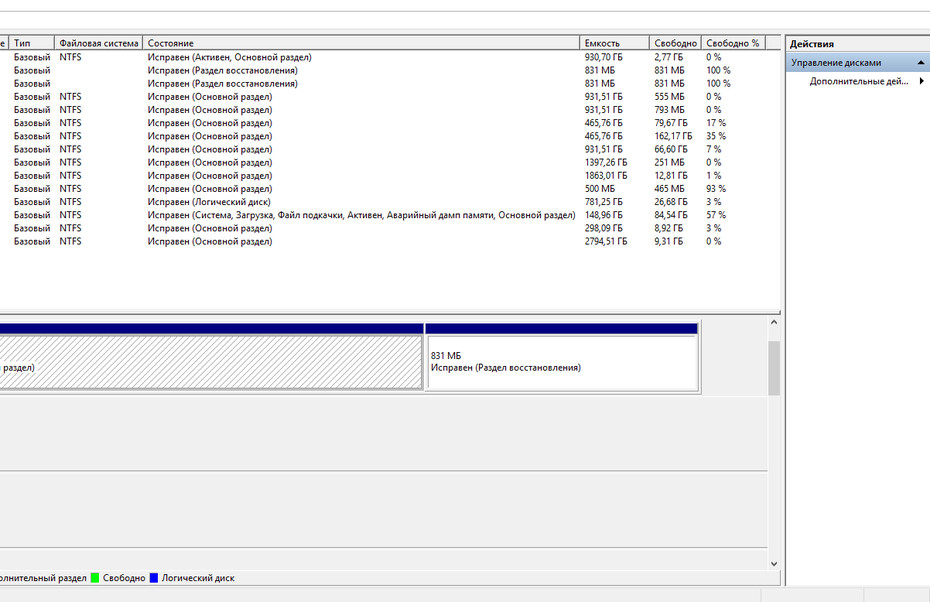930x602 pixels.
Task: Click the 26,68 ГБ free space cell
Action: pos(671,202)
